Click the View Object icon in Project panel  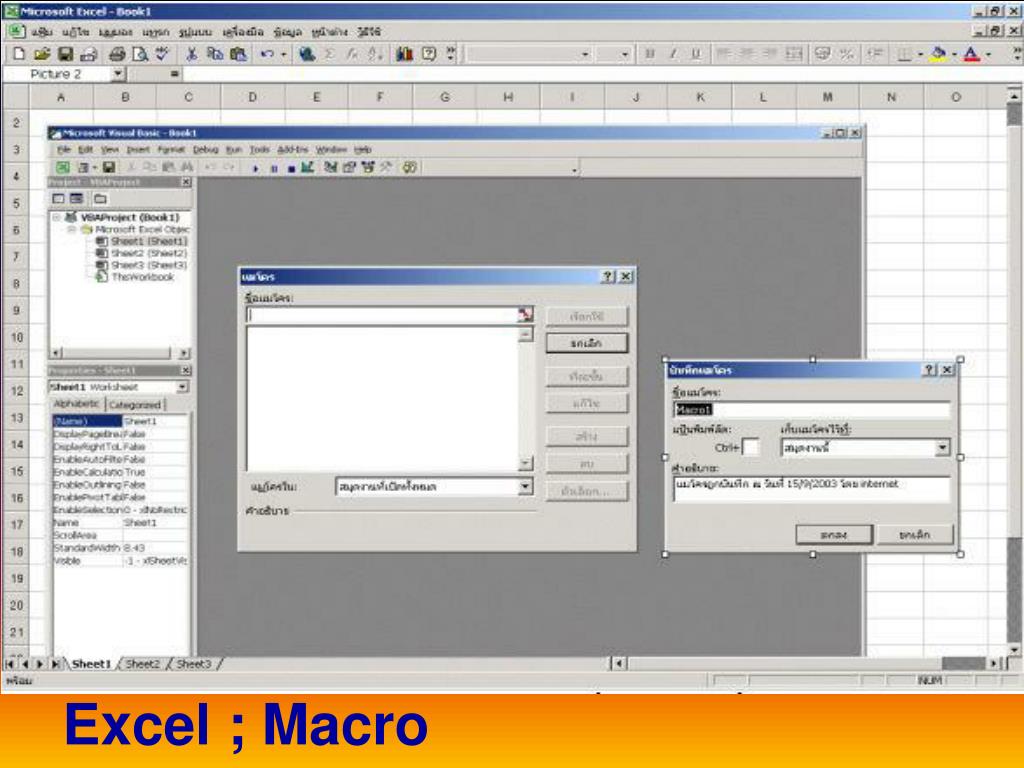click(76, 199)
